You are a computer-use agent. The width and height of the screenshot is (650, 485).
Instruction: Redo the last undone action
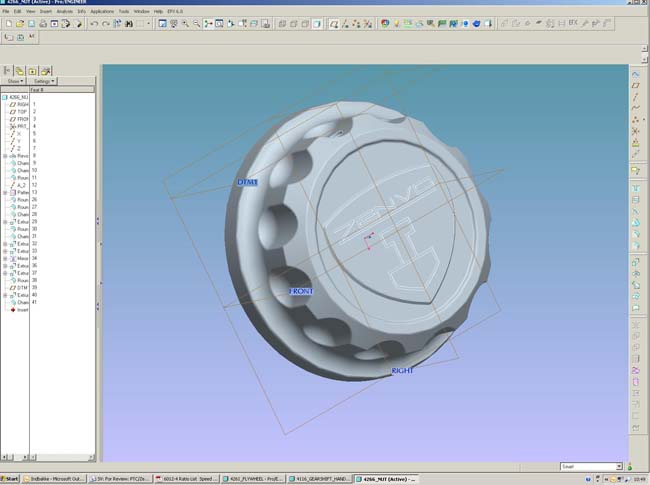click(106, 24)
